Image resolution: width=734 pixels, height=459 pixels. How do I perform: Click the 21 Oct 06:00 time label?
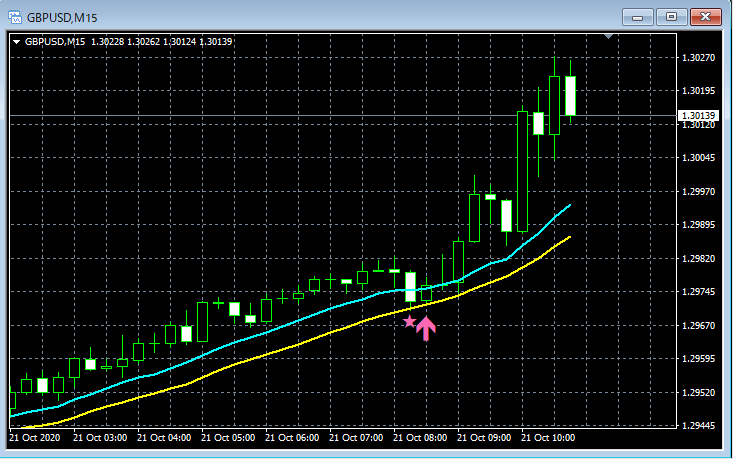(x=292, y=438)
